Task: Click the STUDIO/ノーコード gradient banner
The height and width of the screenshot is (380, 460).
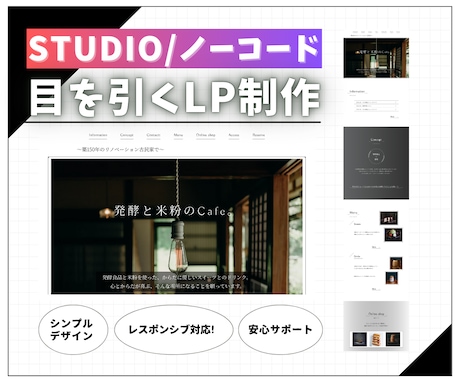Action: [174, 49]
